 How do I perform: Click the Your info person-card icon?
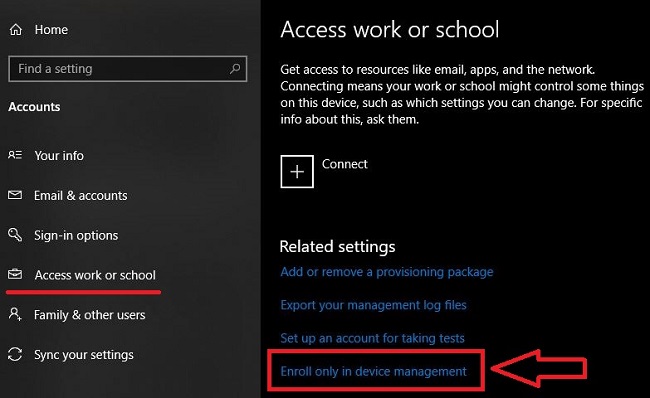(15, 155)
